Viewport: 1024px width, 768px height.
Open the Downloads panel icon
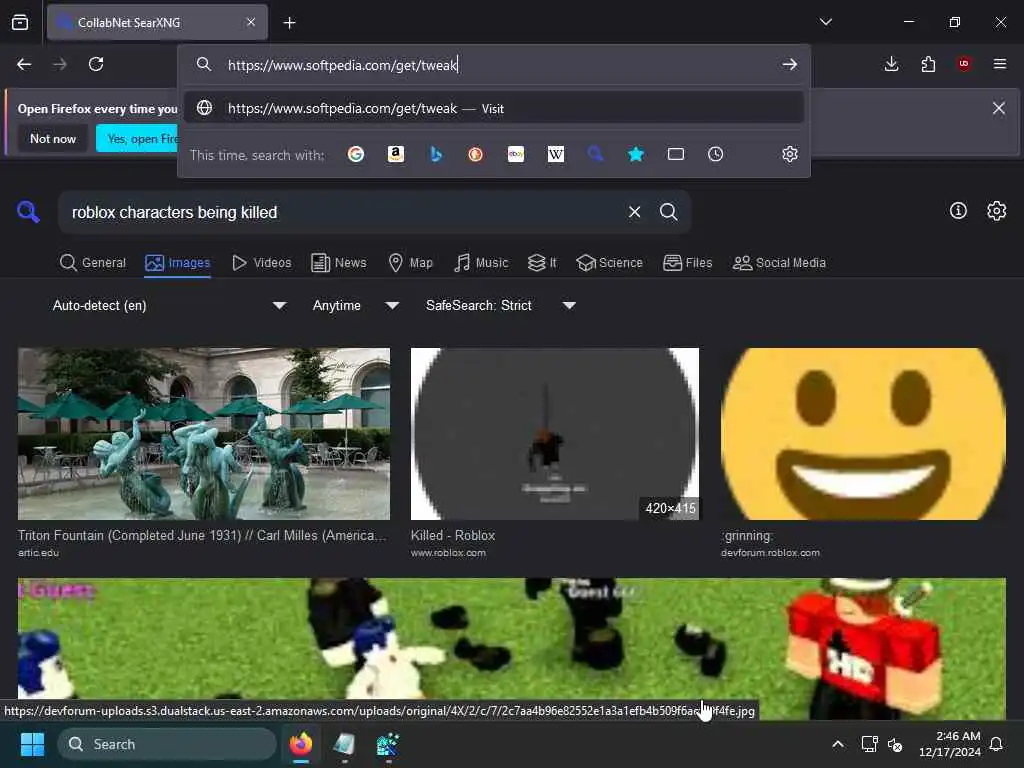(x=891, y=64)
